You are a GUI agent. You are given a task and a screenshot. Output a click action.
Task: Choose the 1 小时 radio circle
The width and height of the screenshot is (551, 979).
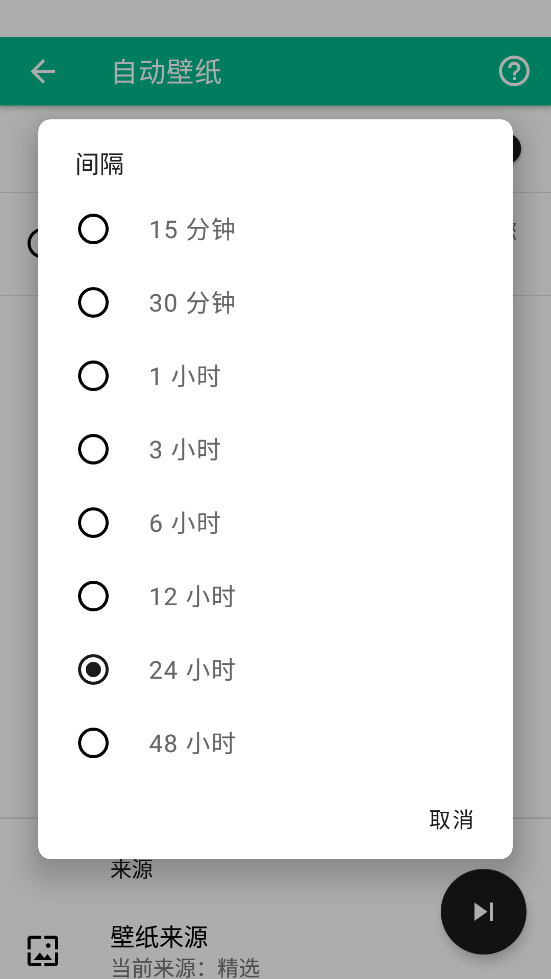pos(93,376)
